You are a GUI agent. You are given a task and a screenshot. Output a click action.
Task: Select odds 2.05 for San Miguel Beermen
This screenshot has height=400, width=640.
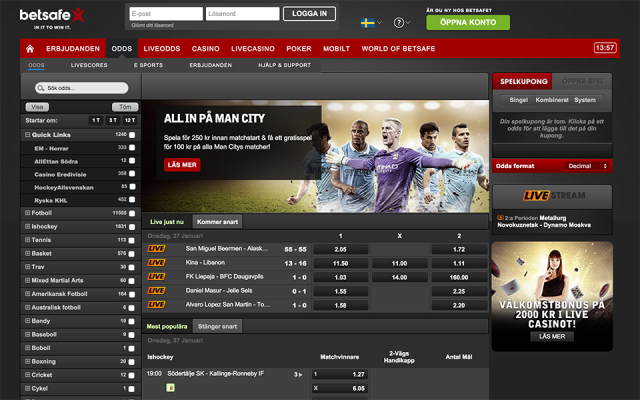340,249
